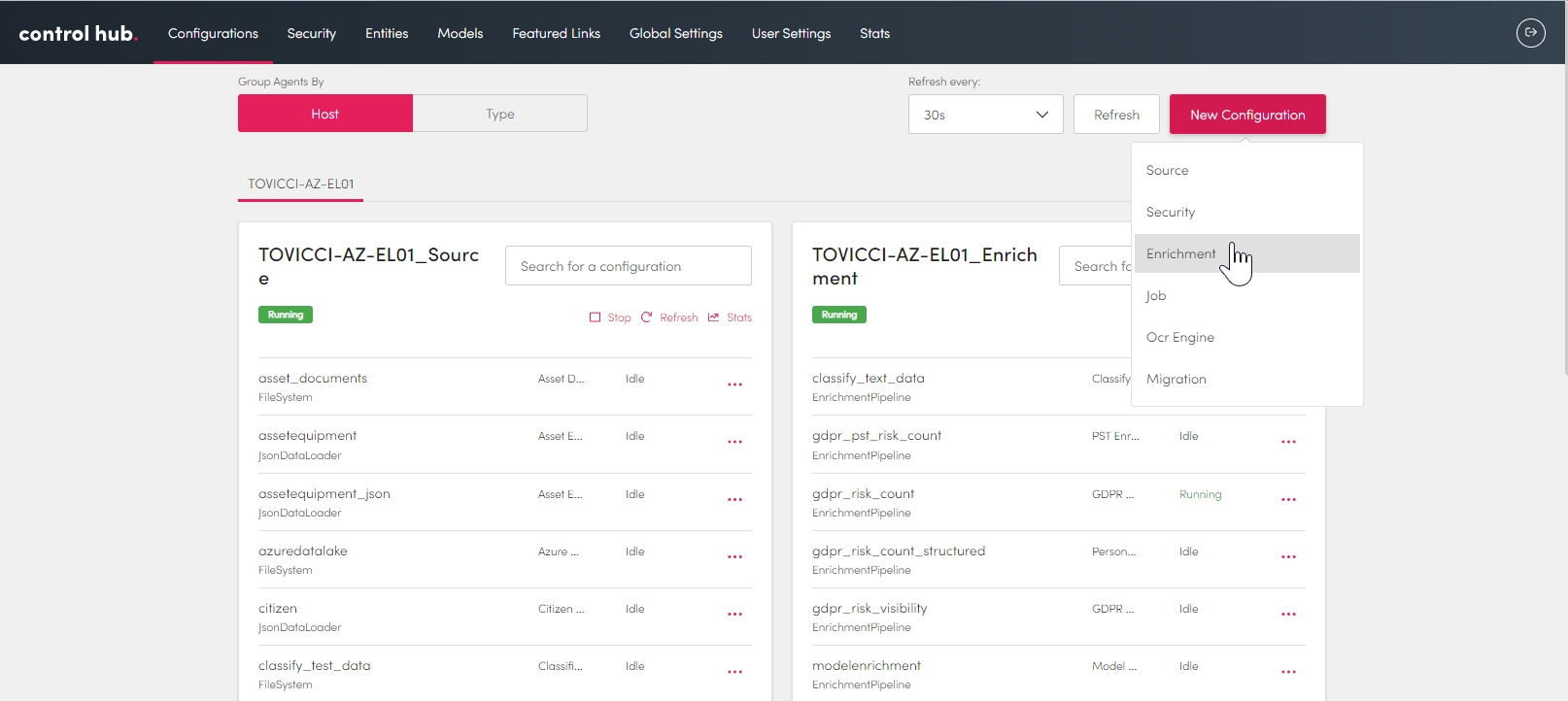1568x701 pixels.
Task: Click the logout icon in top-right corner
Action: (1530, 33)
